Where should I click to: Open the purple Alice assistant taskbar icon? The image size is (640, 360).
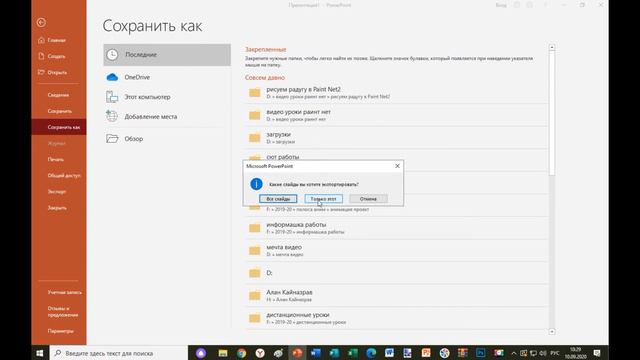(201, 353)
